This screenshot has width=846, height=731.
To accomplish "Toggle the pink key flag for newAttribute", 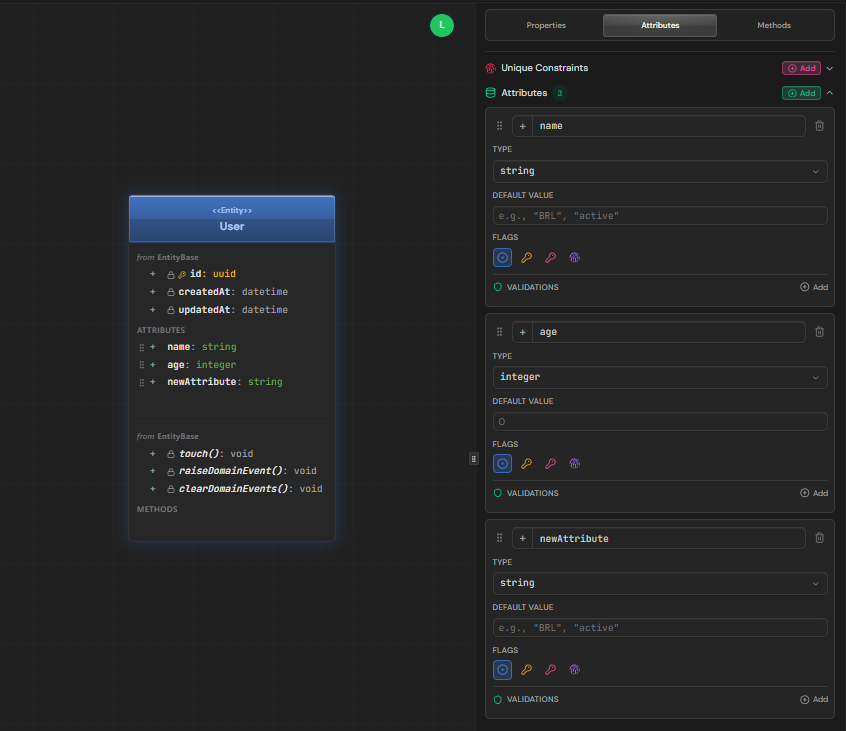I will click(x=550, y=669).
